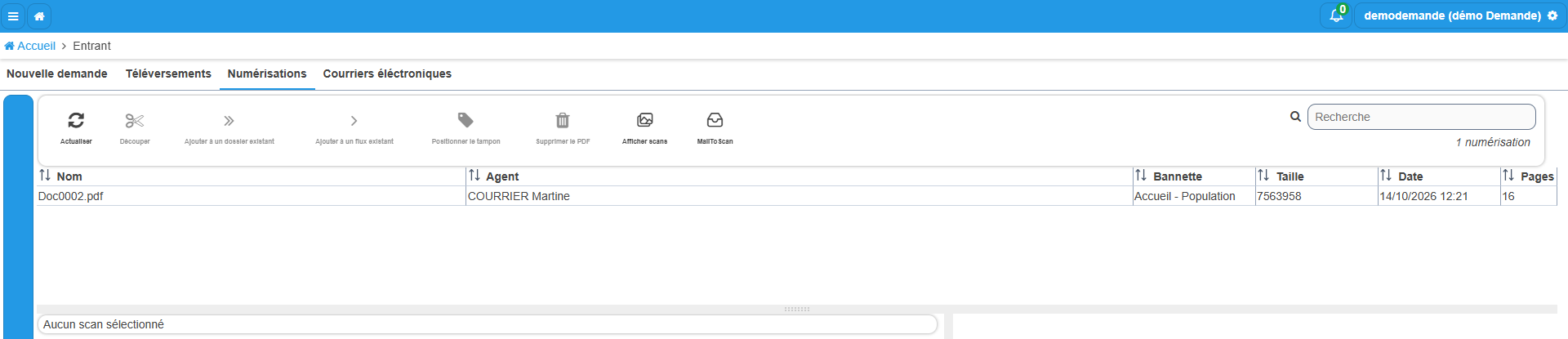Sort table by Agent column

tap(799, 176)
